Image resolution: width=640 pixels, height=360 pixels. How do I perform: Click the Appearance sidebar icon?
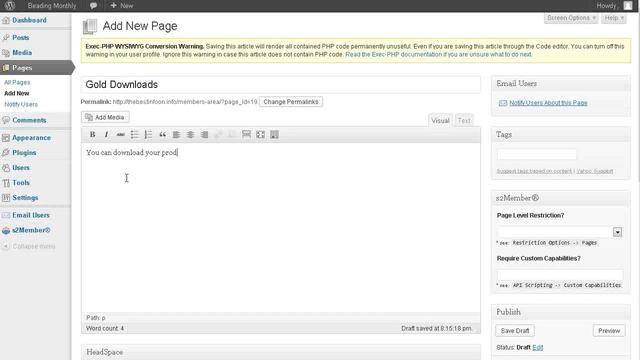point(6,138)
